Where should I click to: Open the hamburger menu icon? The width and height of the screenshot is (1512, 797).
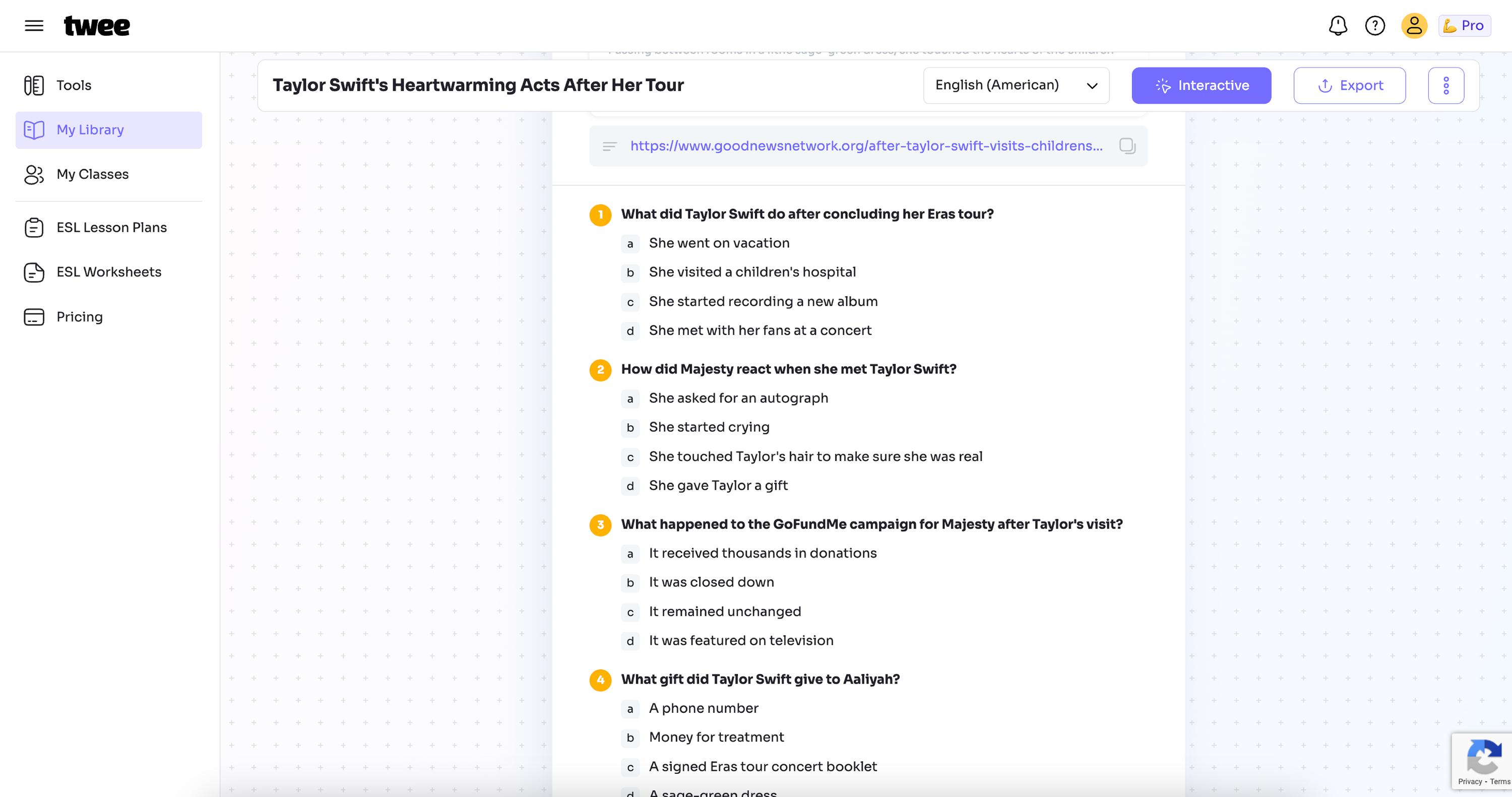coord(34,26)
